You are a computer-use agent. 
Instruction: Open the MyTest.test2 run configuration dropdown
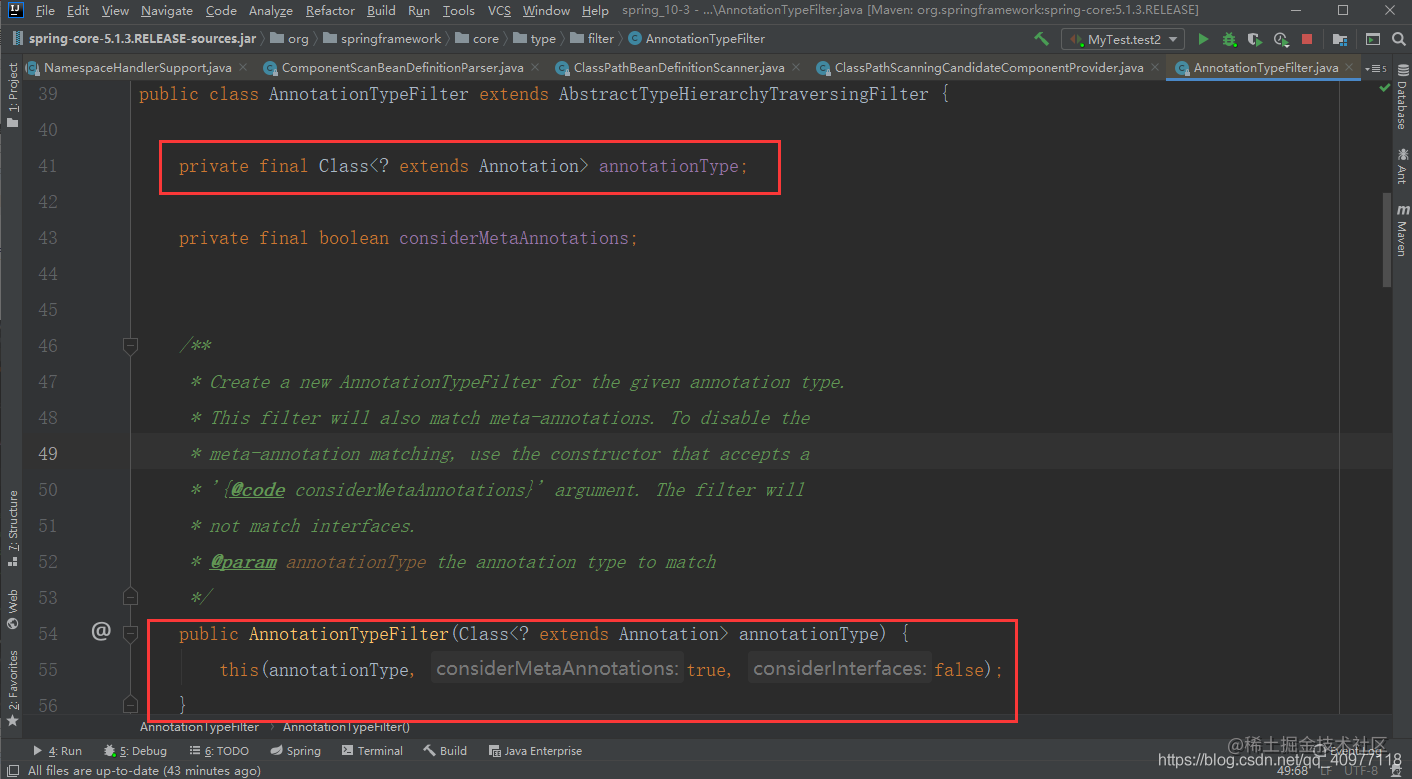pyautogui.click(x=1124, y=39)
